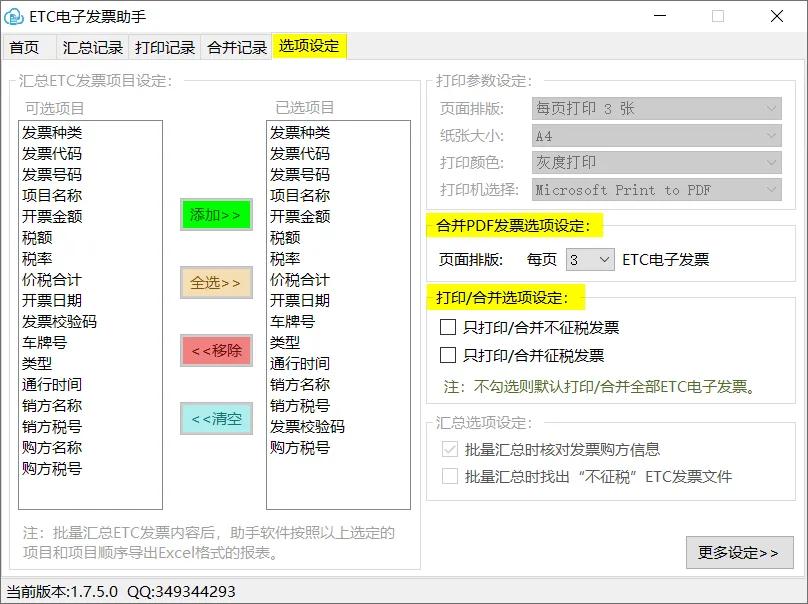This screenshot has height=604, width=808.
Task: Toggle 批量汇总时找出不征税ETC发票文件 checkbox
Action: pyautogui.click(x=450, y=476)
